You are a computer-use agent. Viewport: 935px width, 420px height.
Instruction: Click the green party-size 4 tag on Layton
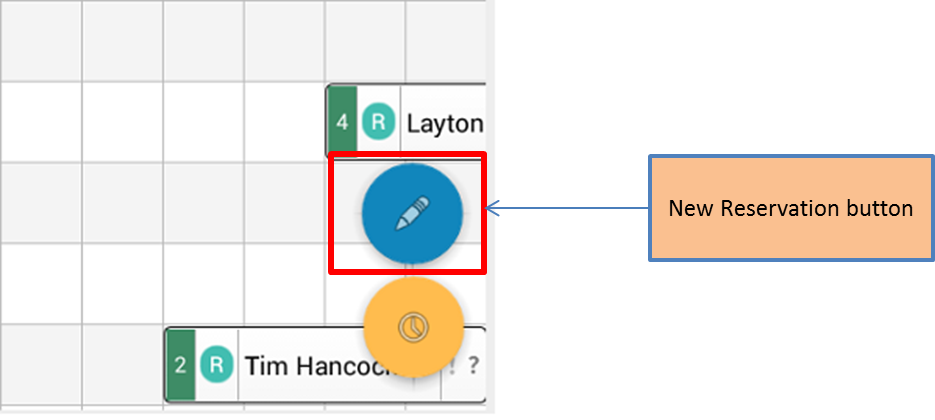(342, 122)
